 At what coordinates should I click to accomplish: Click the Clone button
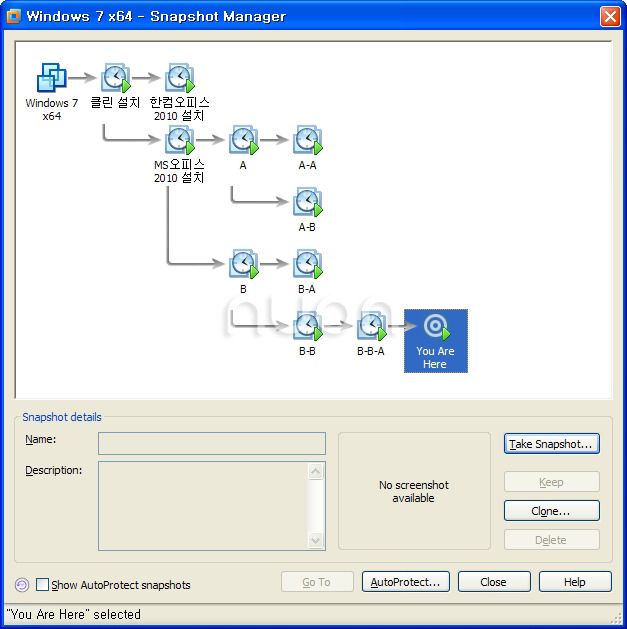(x=552, y=511)
